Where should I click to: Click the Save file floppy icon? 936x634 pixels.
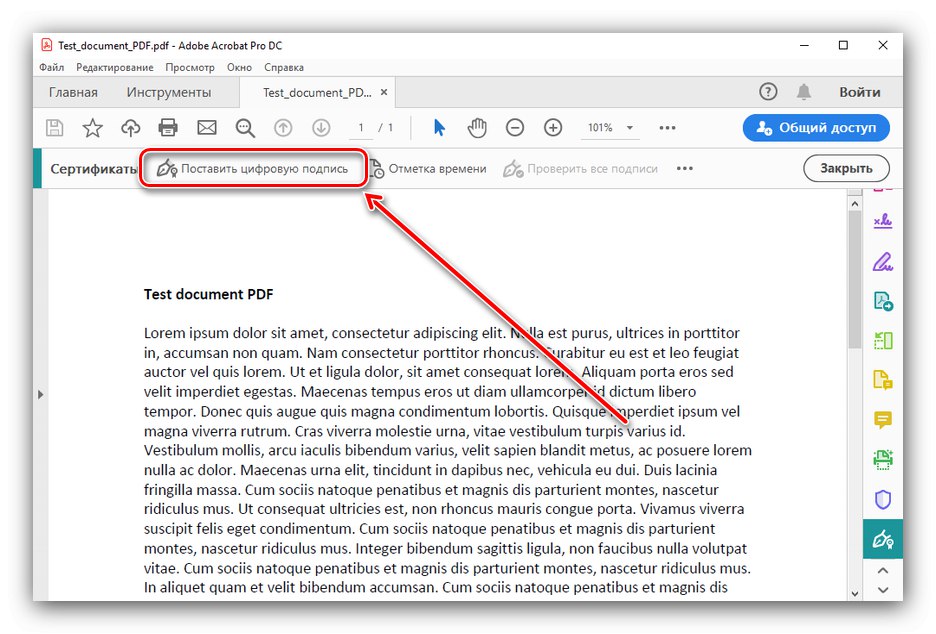point(54,128)
